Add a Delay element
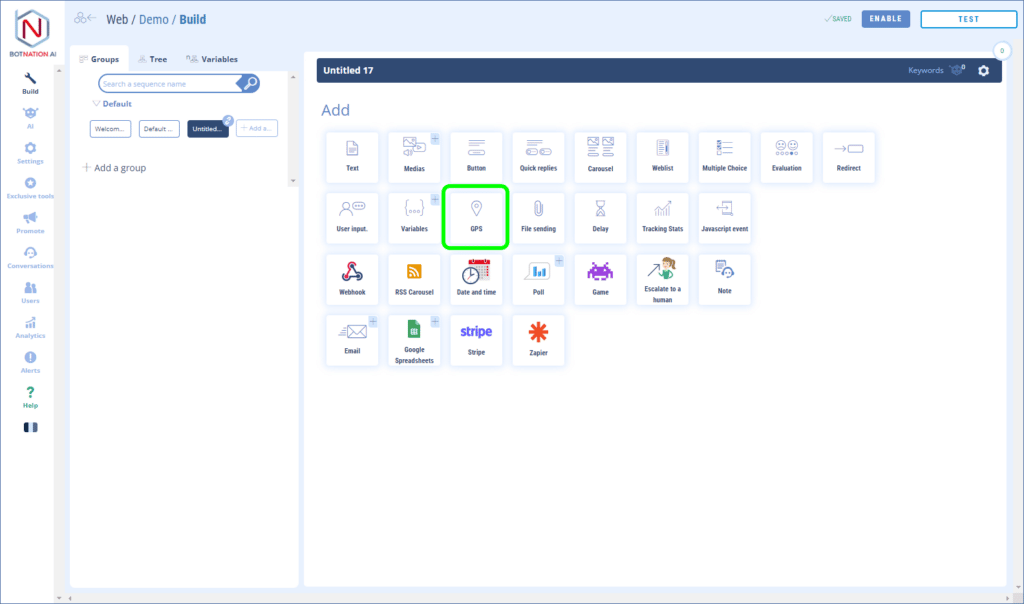 [x=600, y=217]
